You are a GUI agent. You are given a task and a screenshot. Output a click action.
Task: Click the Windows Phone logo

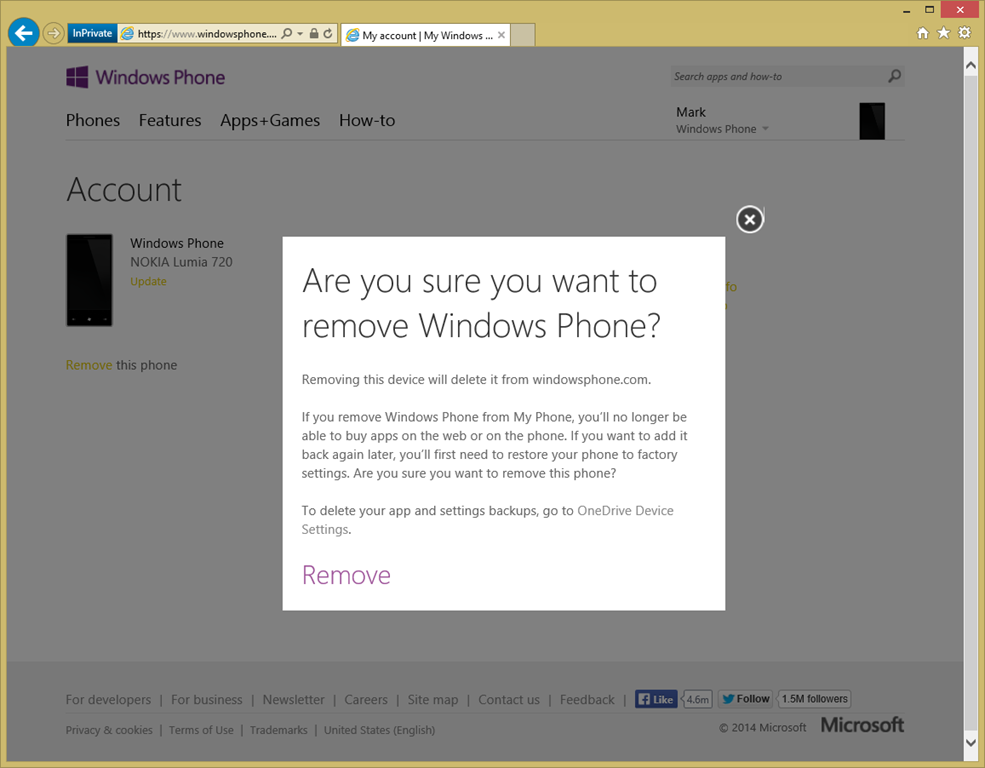click(x=146, y=77)
